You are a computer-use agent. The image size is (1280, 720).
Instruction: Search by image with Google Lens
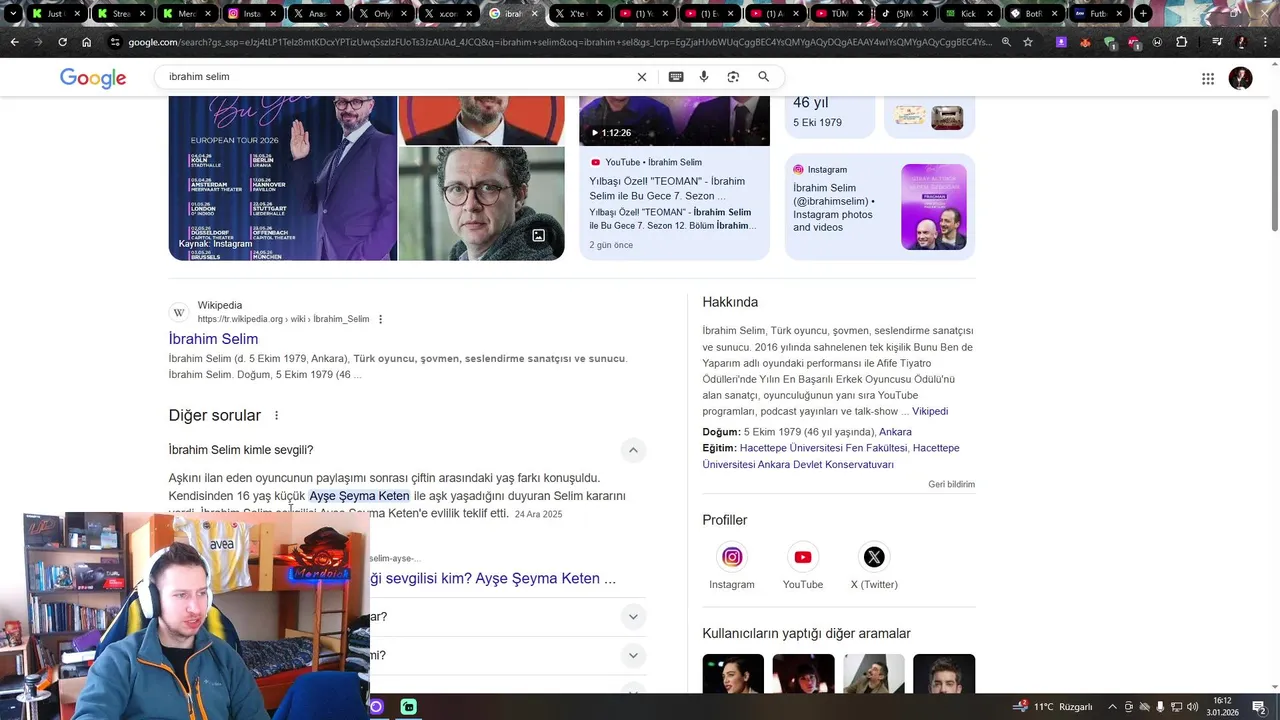pos(733,77)
